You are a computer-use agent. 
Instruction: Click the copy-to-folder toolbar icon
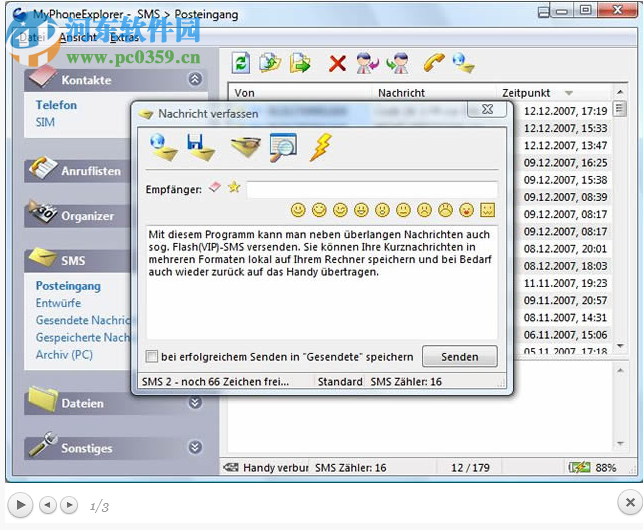click(x=270, y=63)
